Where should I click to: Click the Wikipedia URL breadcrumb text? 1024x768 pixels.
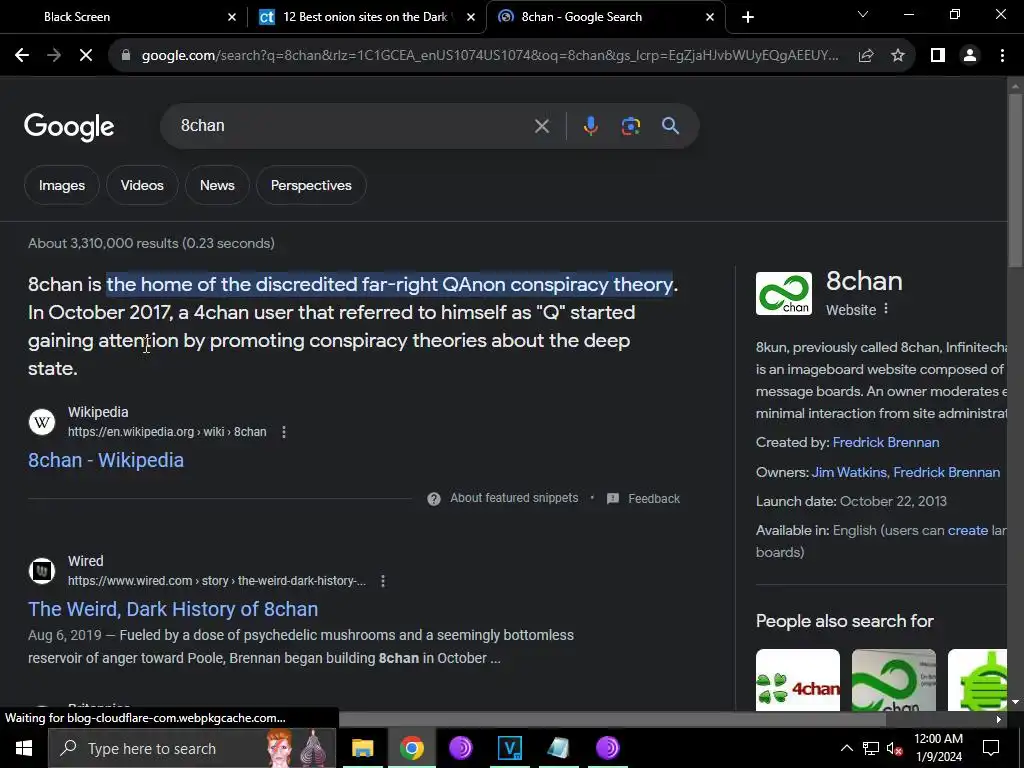pos(167,432)
